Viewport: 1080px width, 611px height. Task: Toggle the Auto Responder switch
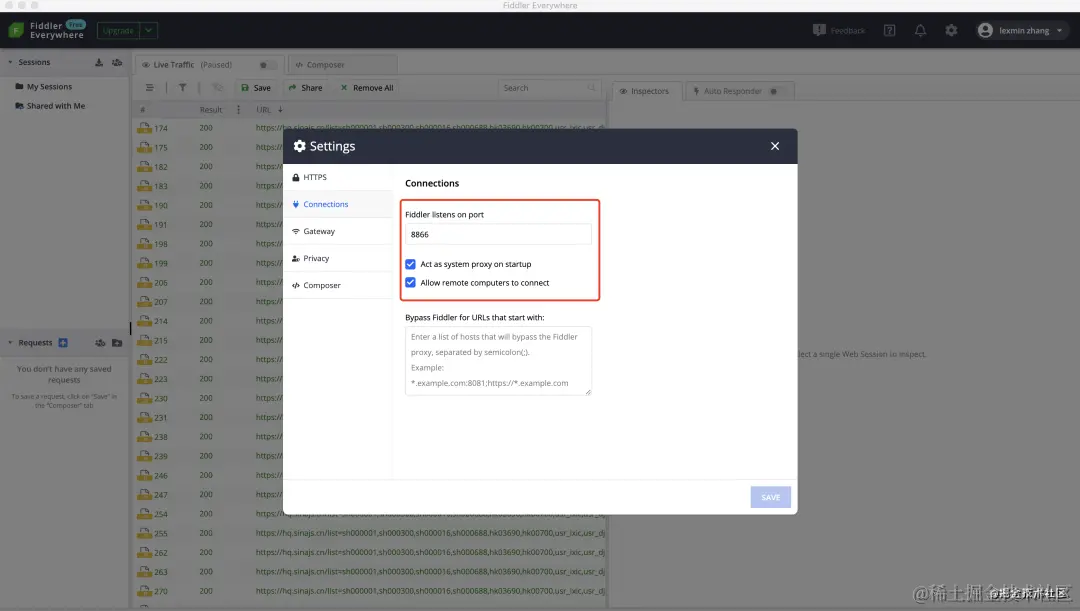pos(778,91)
